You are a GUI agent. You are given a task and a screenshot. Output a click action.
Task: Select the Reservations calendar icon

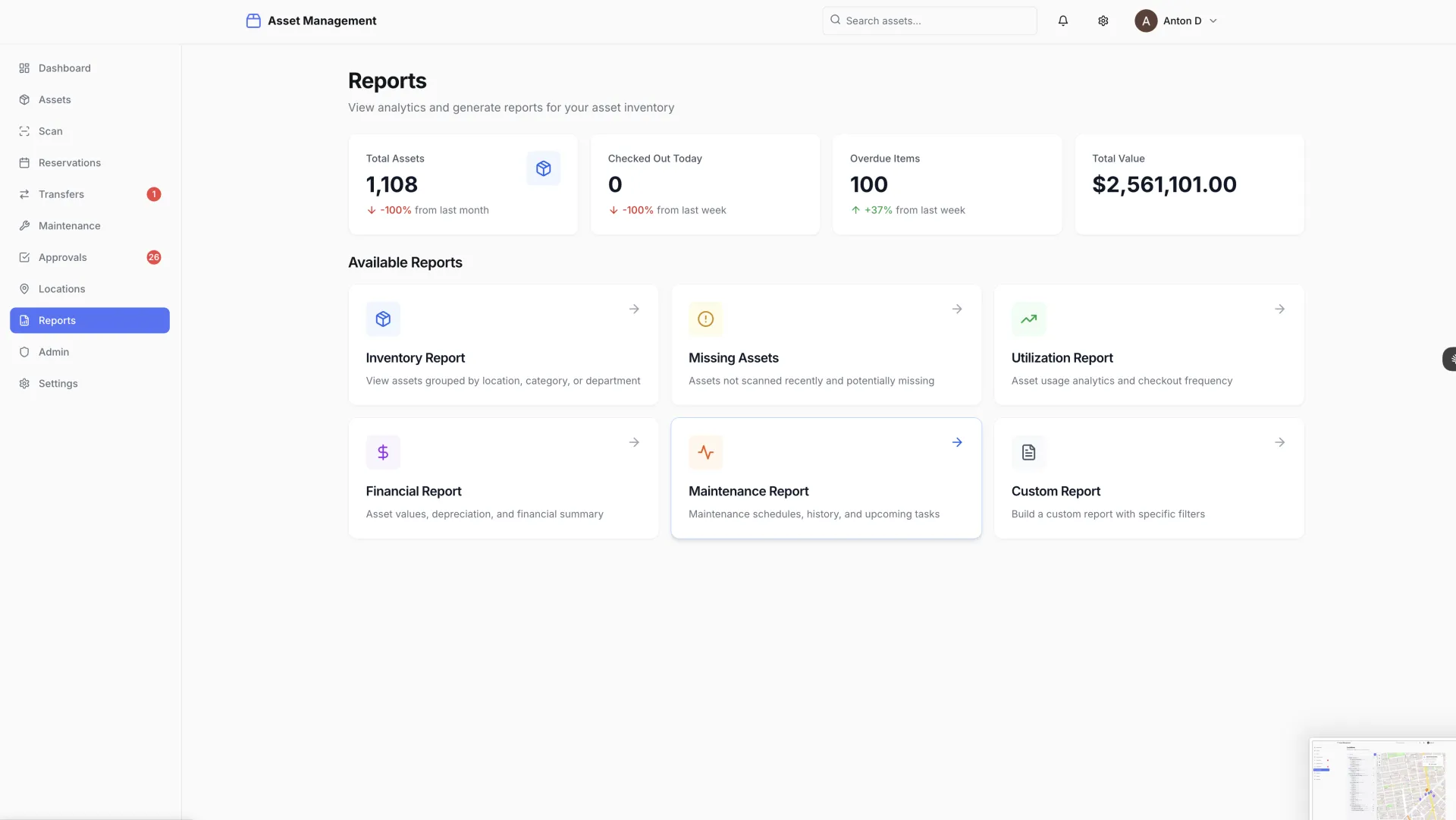pyautogui.click(x=24, y=162)
